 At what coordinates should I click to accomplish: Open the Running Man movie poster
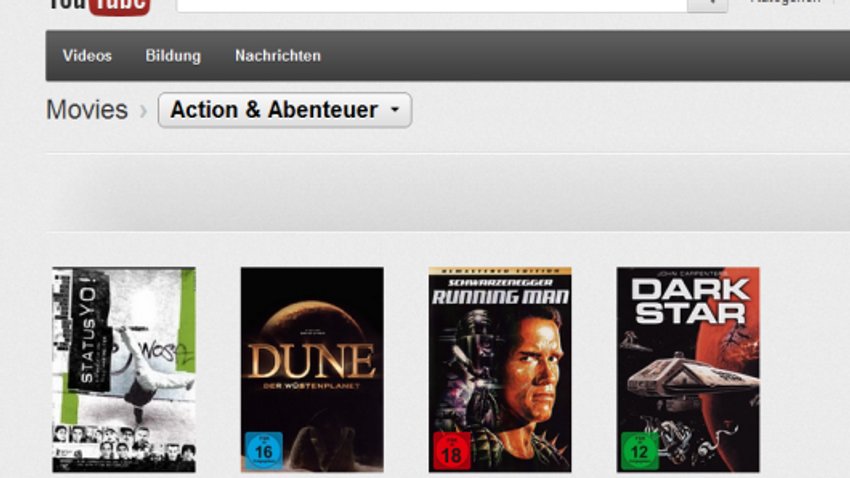[500, 370]
